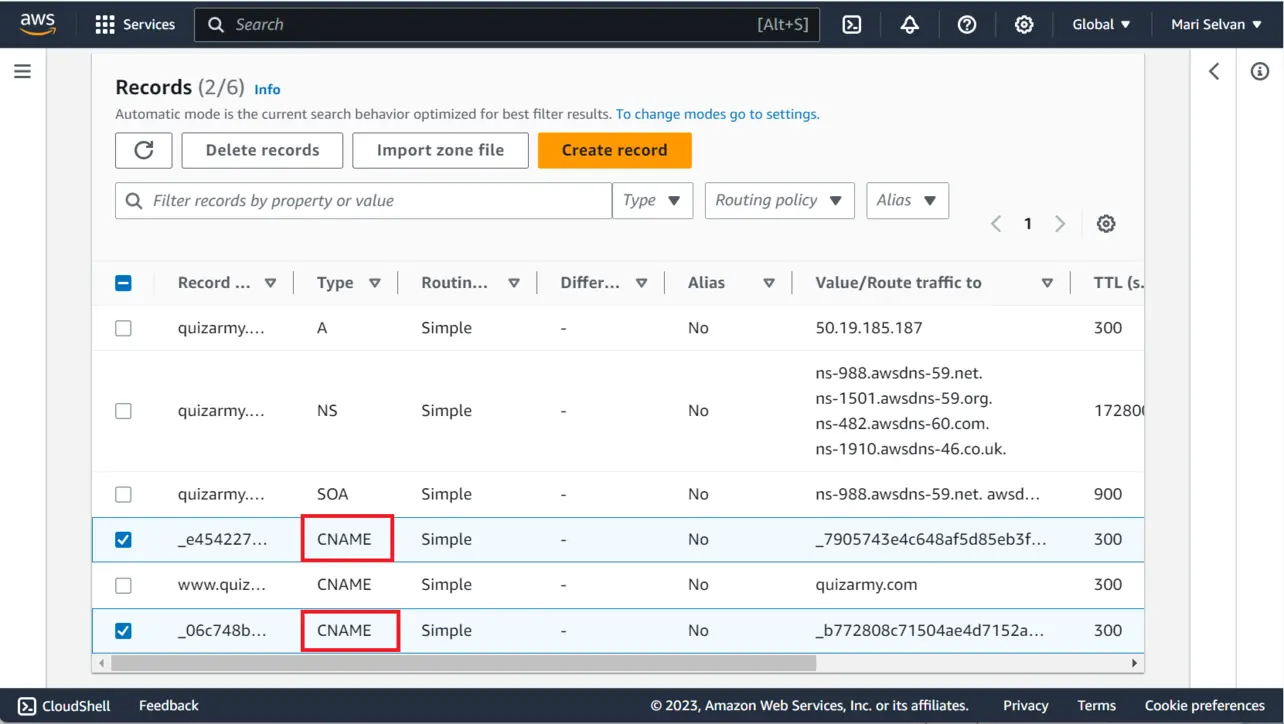
Task: Open the Privacy link
Action: tap(1026, 705)
